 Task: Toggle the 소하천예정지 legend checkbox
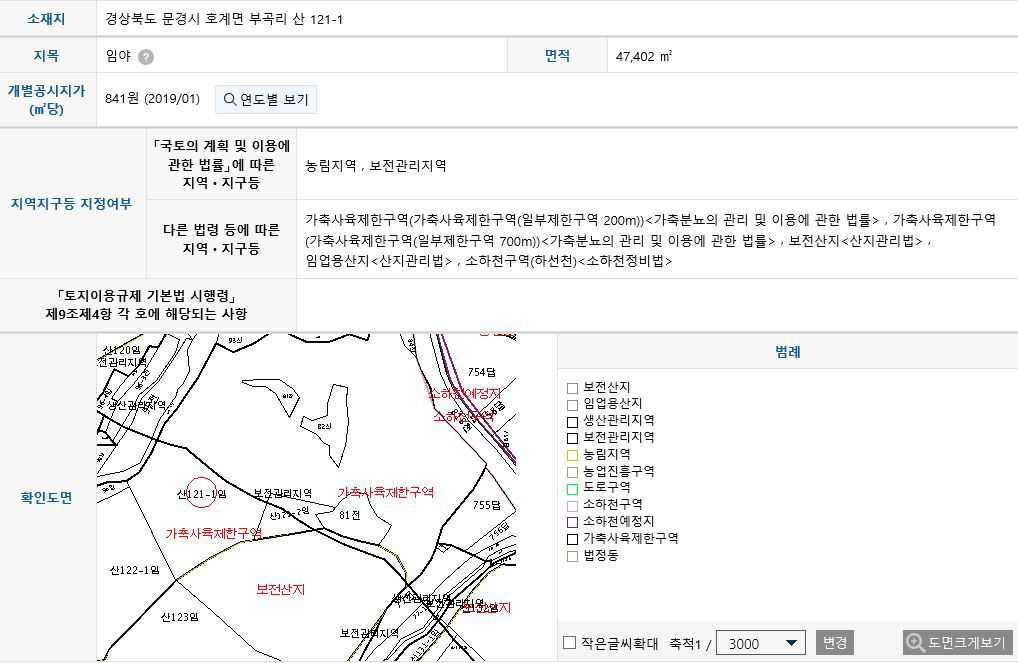tap(572, 522)
